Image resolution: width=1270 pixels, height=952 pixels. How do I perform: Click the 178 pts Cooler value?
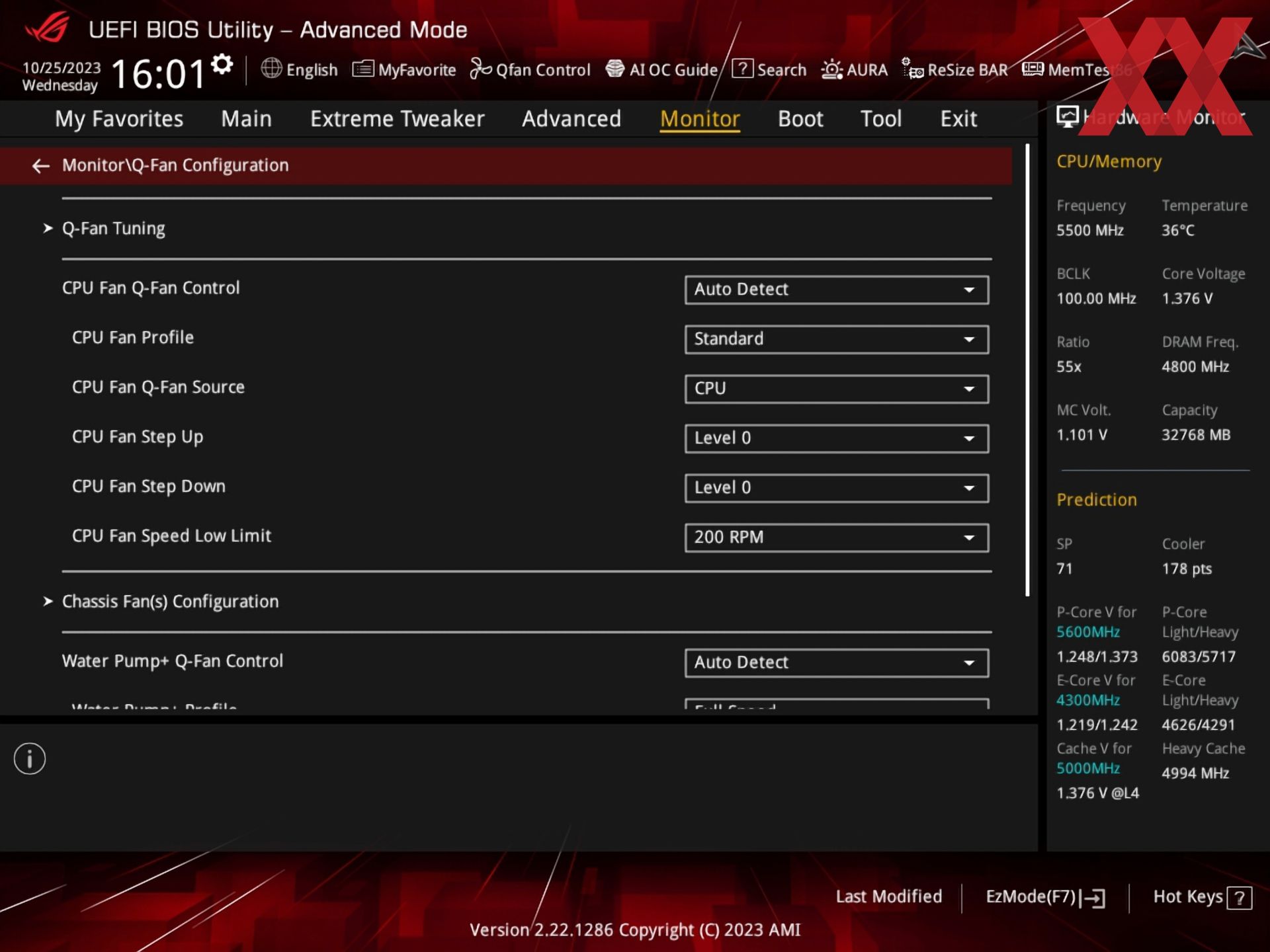[x=1187, y=569]
